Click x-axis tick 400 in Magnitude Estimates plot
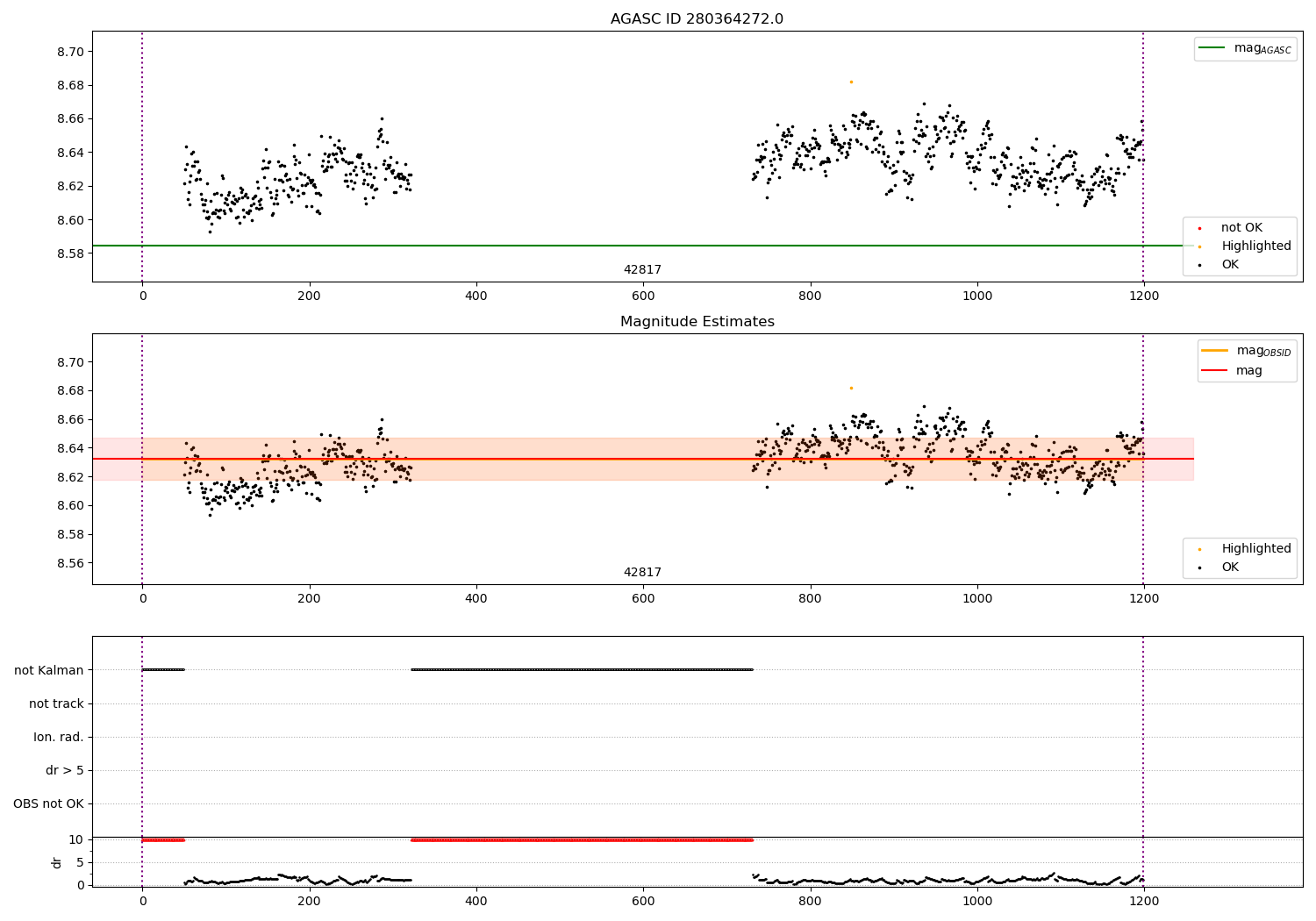Viewport: 1316px width, 921px height. tap(476, 599)
